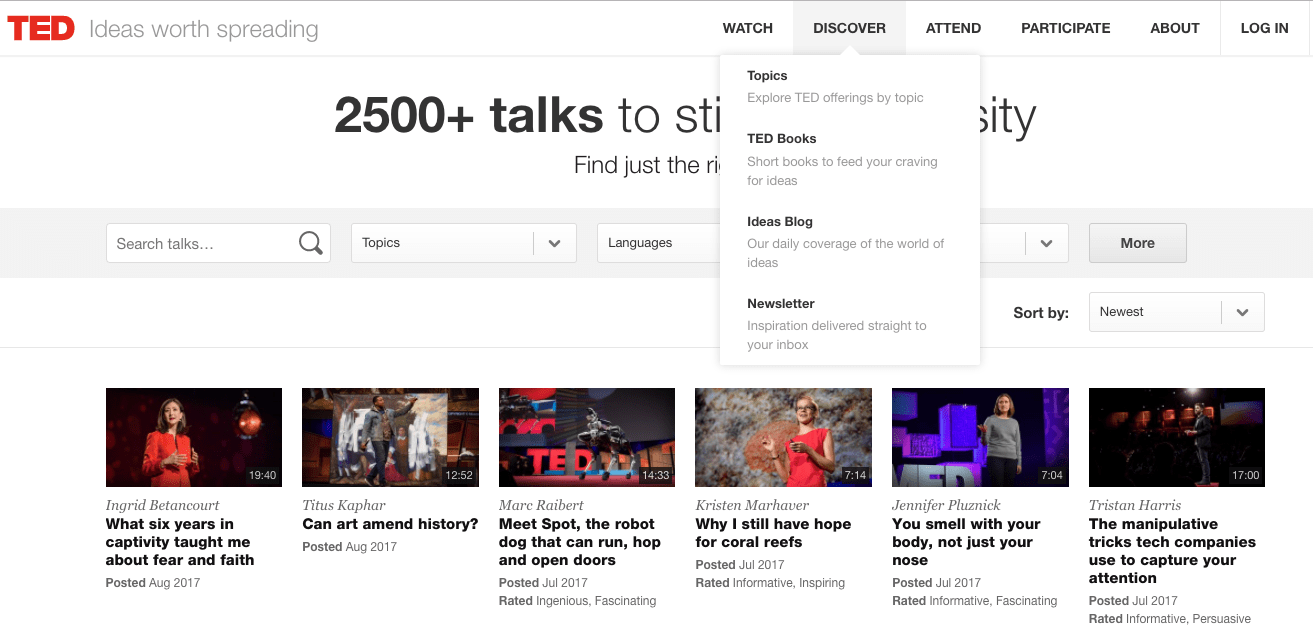Select Topics in the Discover menu
Screen dimensions: 1313x634
coord(767,76)
